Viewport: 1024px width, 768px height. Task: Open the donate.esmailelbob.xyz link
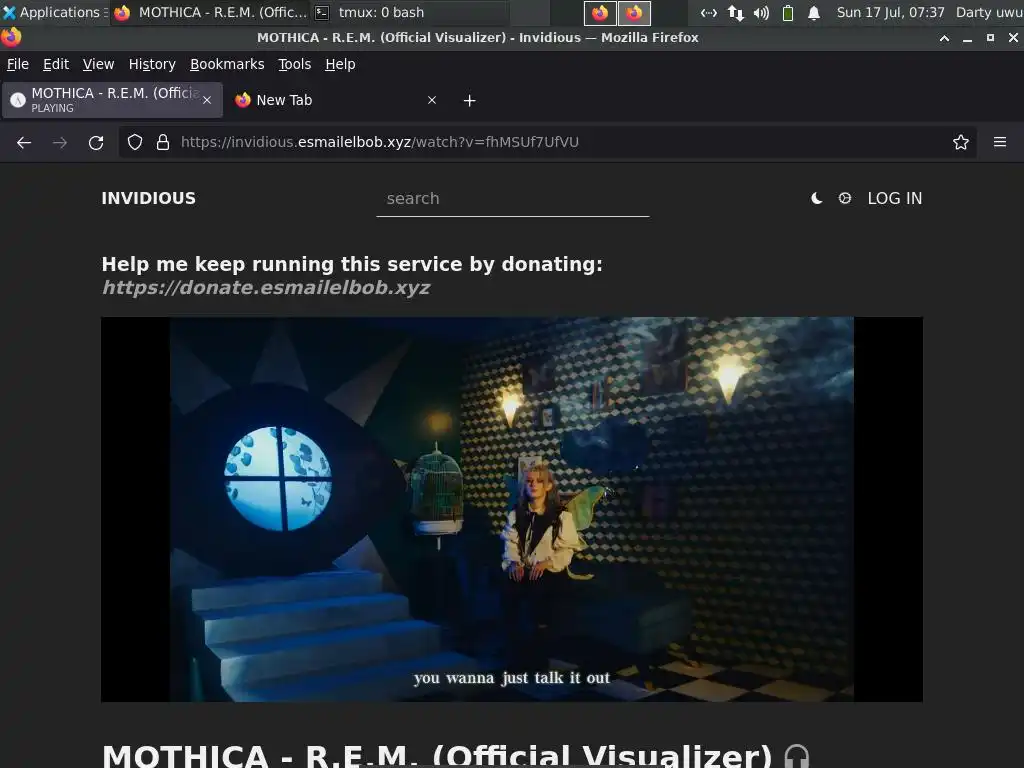click(x=266, y=288)
